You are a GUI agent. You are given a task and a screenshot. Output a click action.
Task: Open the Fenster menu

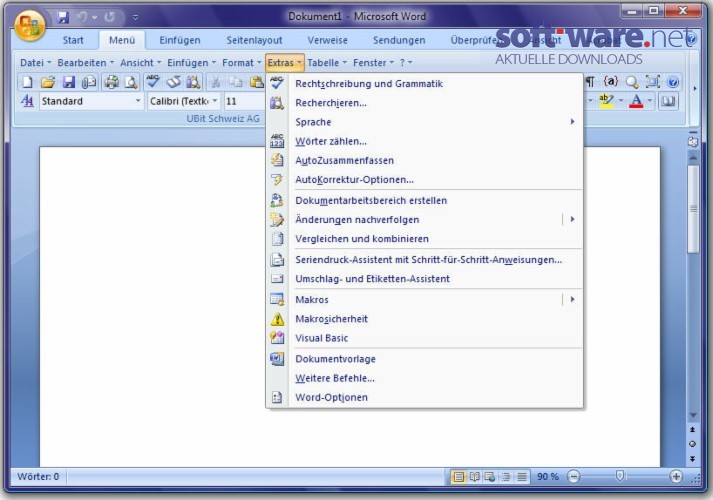[x=373, y=63]
